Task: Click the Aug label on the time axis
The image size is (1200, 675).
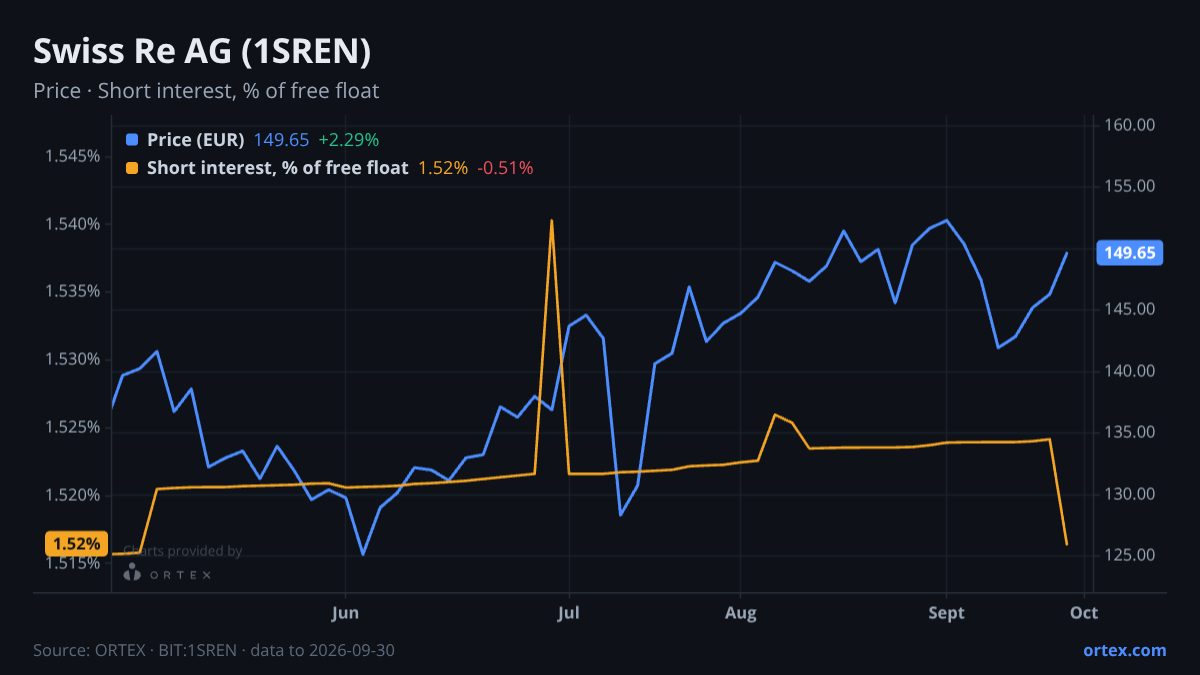Action: (x=740, y=613)
